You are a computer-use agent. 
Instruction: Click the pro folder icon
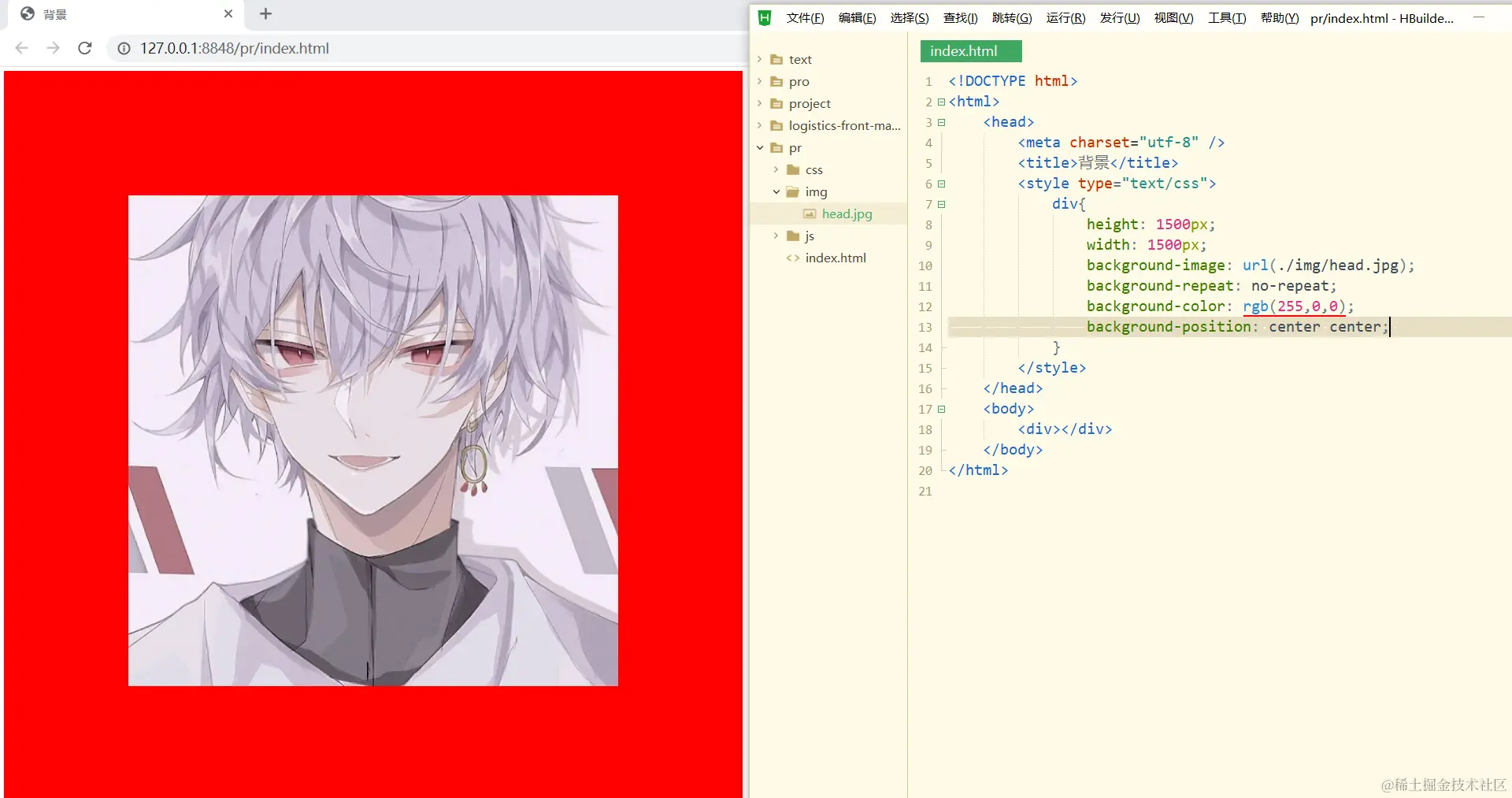(x=776, y=81)
